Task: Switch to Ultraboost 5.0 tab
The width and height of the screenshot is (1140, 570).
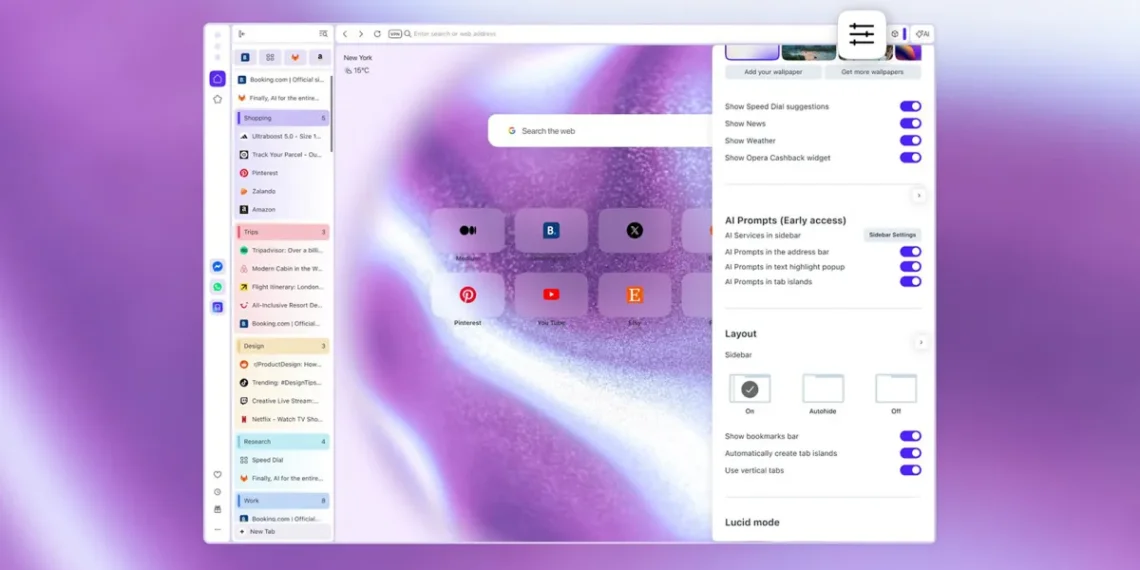Action: (283, 136)
